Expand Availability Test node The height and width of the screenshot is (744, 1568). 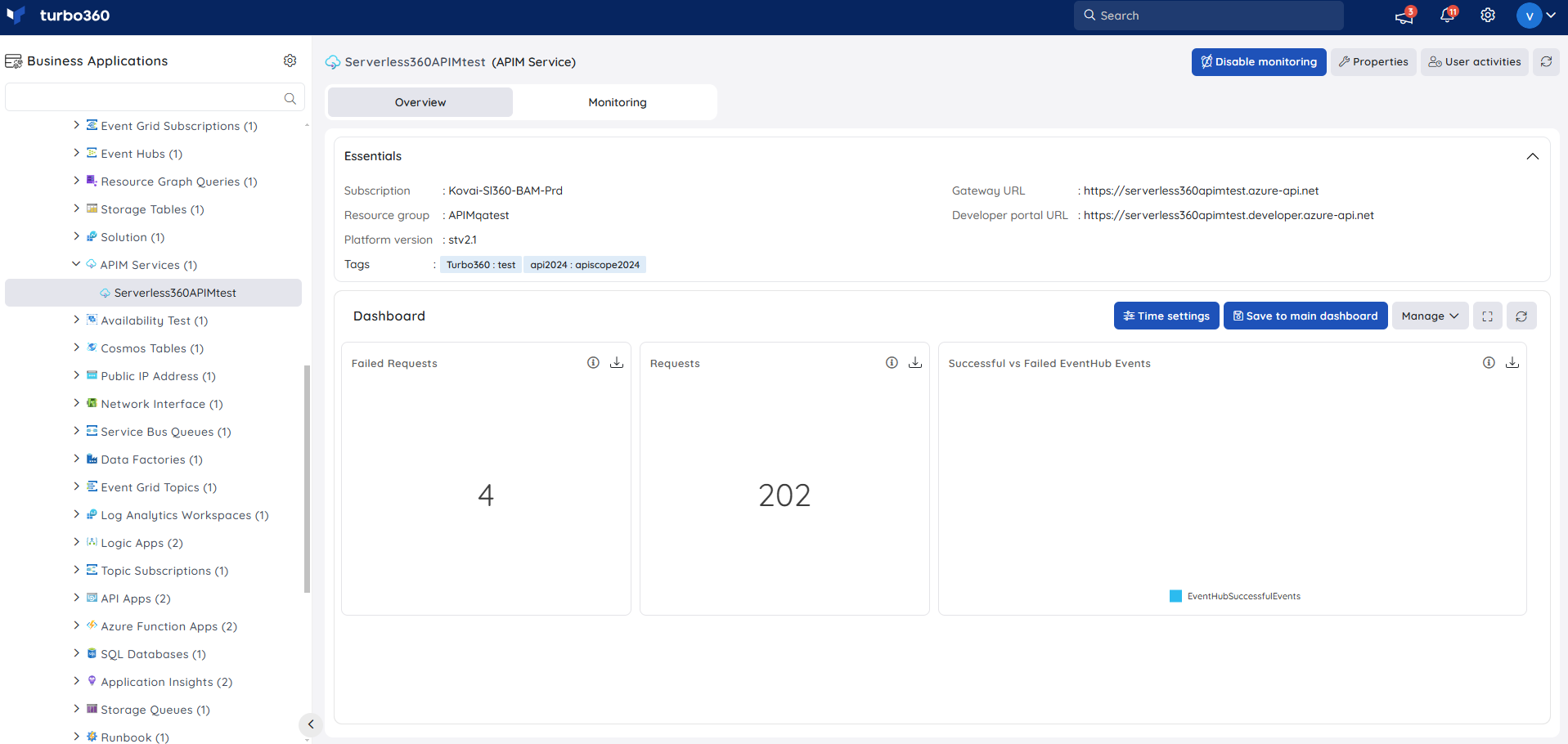pos(77,320)
